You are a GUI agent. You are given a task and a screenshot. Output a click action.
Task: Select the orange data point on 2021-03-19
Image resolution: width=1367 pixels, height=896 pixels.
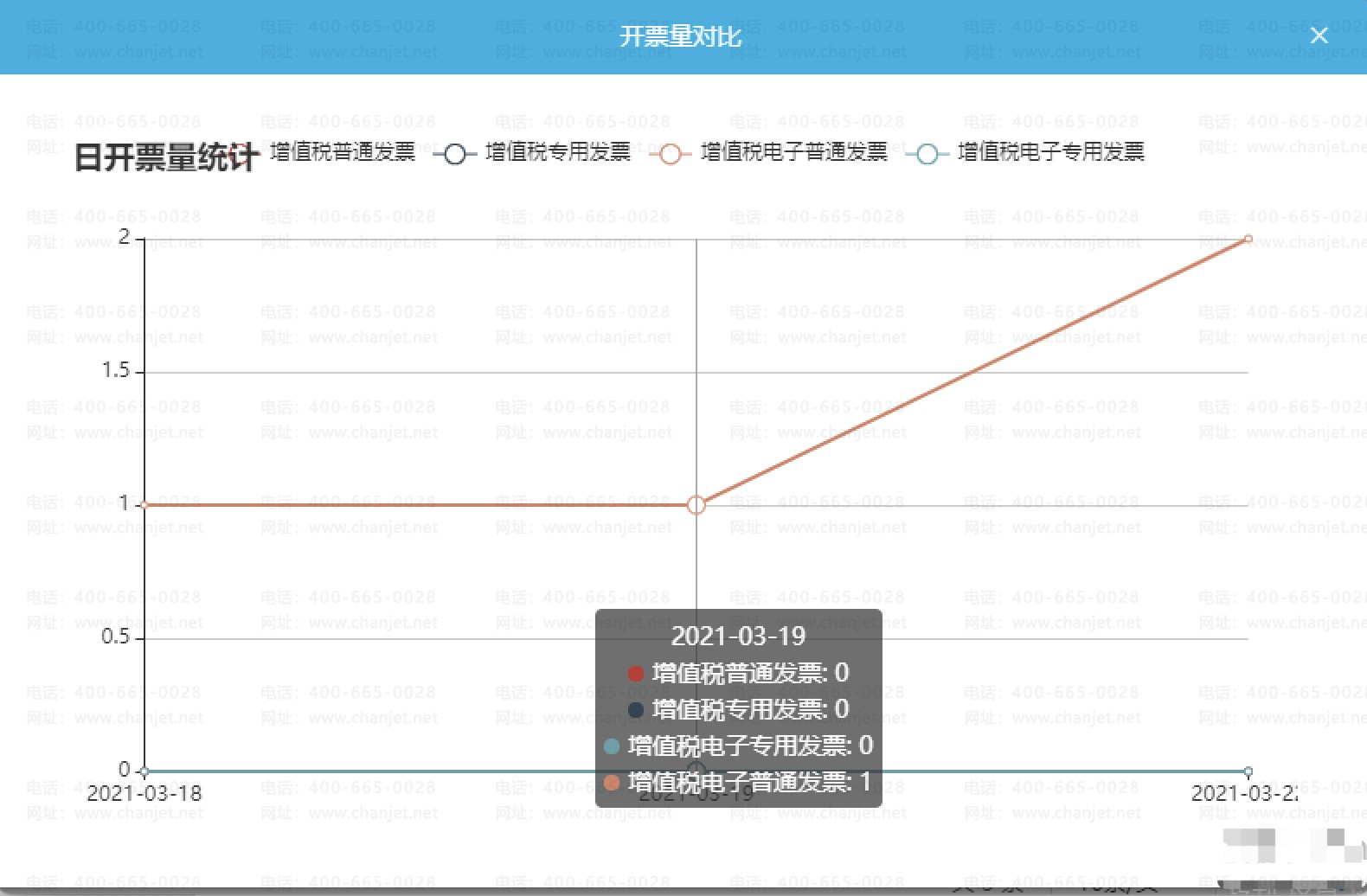tap(696, 505)
